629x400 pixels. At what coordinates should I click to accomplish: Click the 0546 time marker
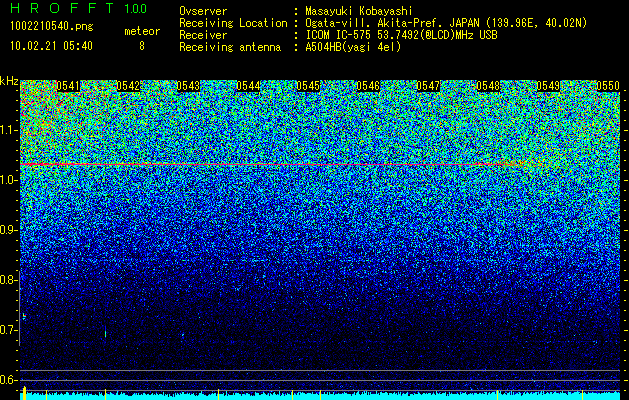[x=368, y=86]
